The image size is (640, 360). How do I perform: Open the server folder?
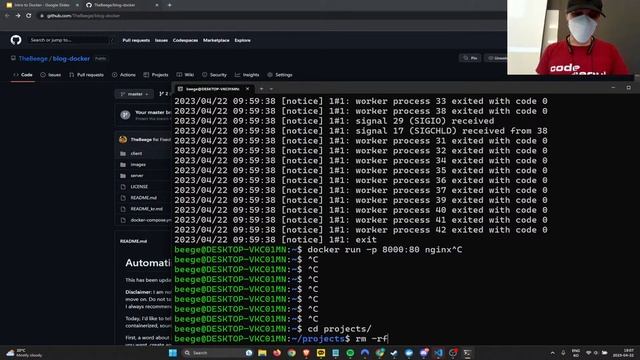coord(137,176)
